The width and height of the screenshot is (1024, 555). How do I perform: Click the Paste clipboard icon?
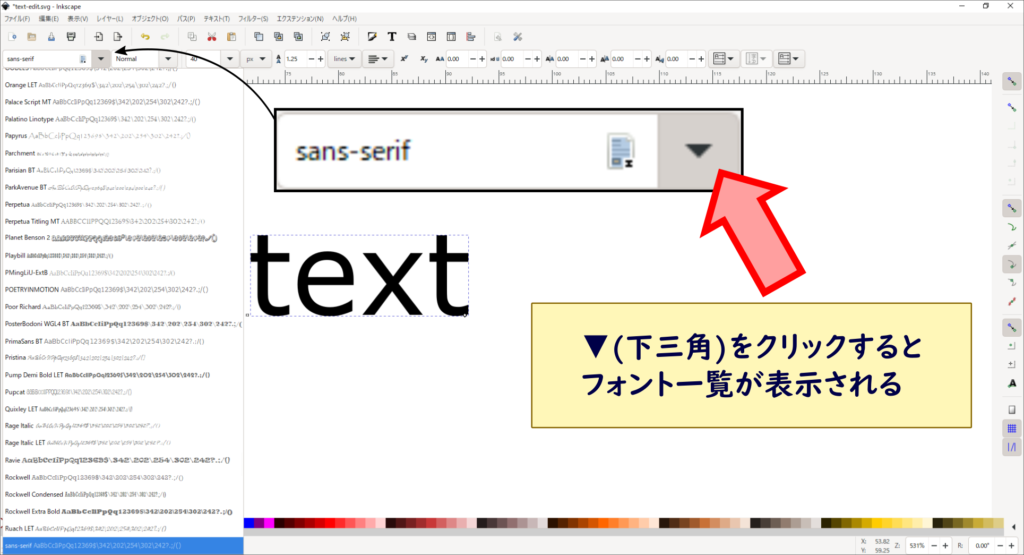(231, 37)
